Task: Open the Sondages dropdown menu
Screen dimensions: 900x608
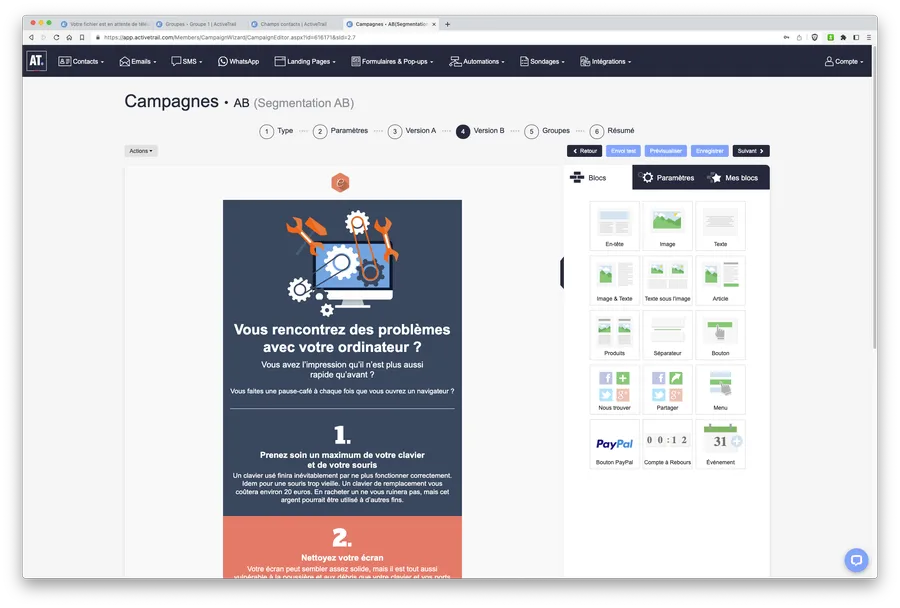Action: pos(542,61)
